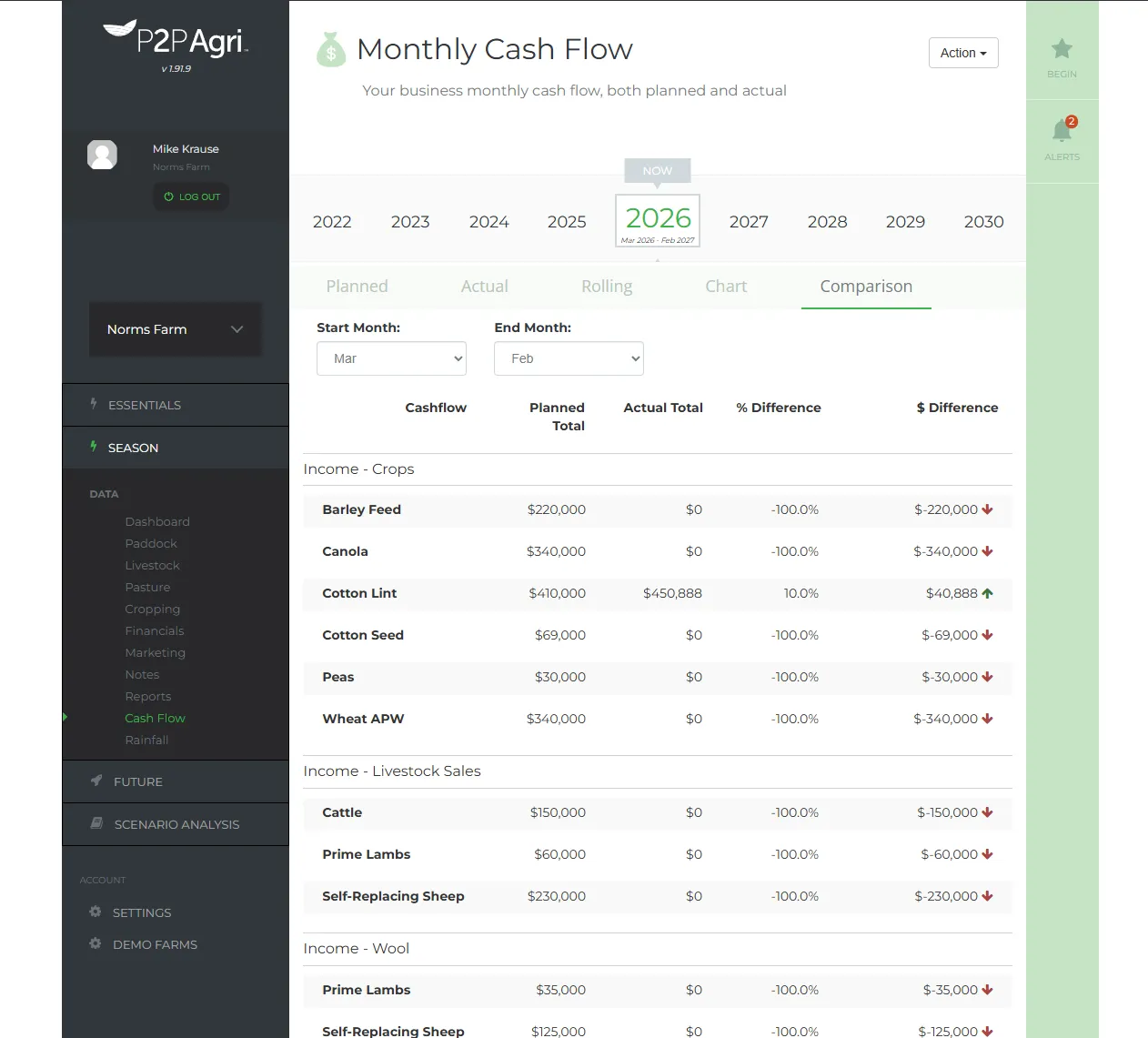
Task: Click the arrow icon beside FUTURE
Action: 96,781
